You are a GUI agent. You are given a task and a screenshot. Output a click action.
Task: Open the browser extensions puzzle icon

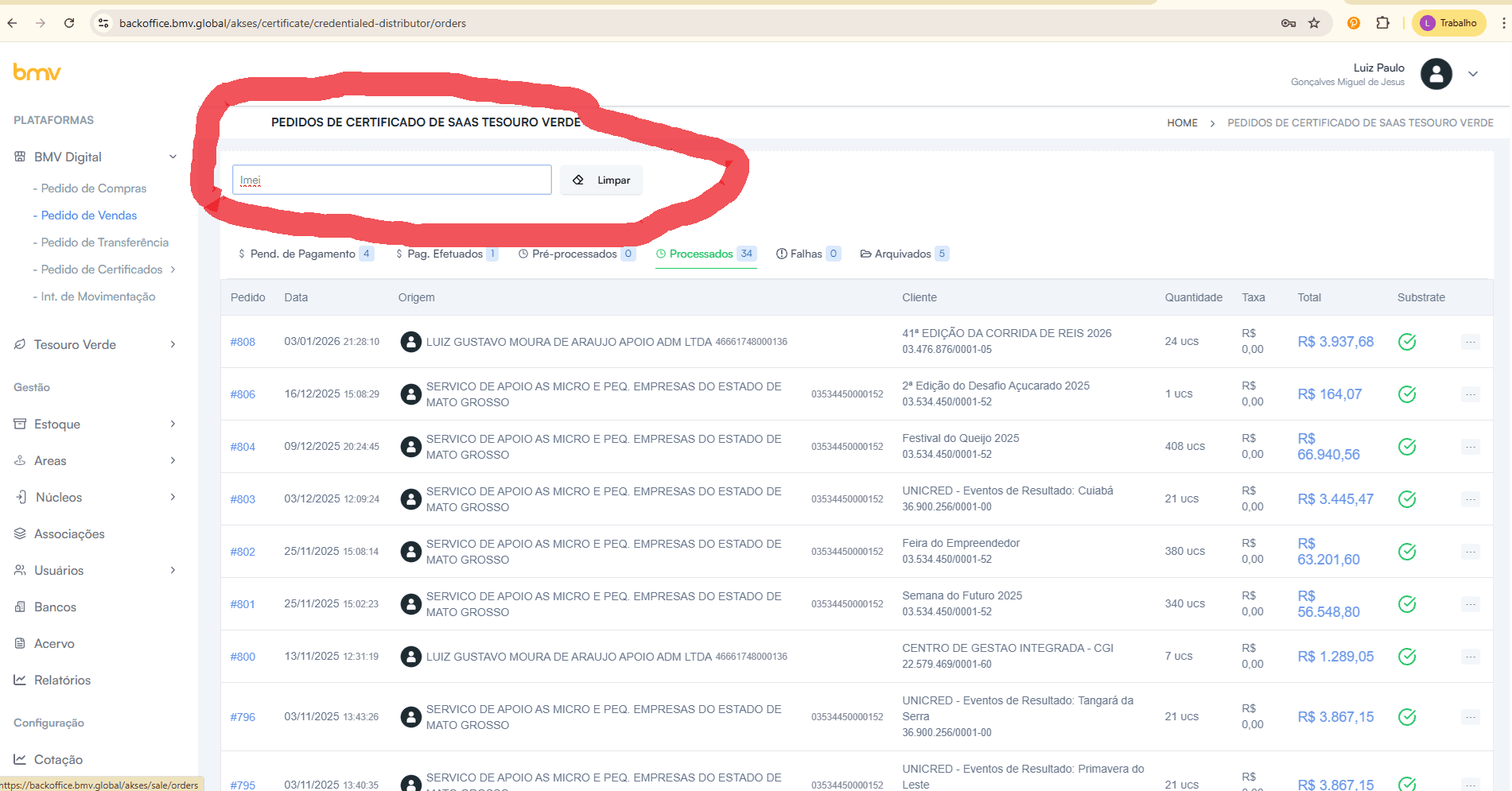pos(1382,23)
